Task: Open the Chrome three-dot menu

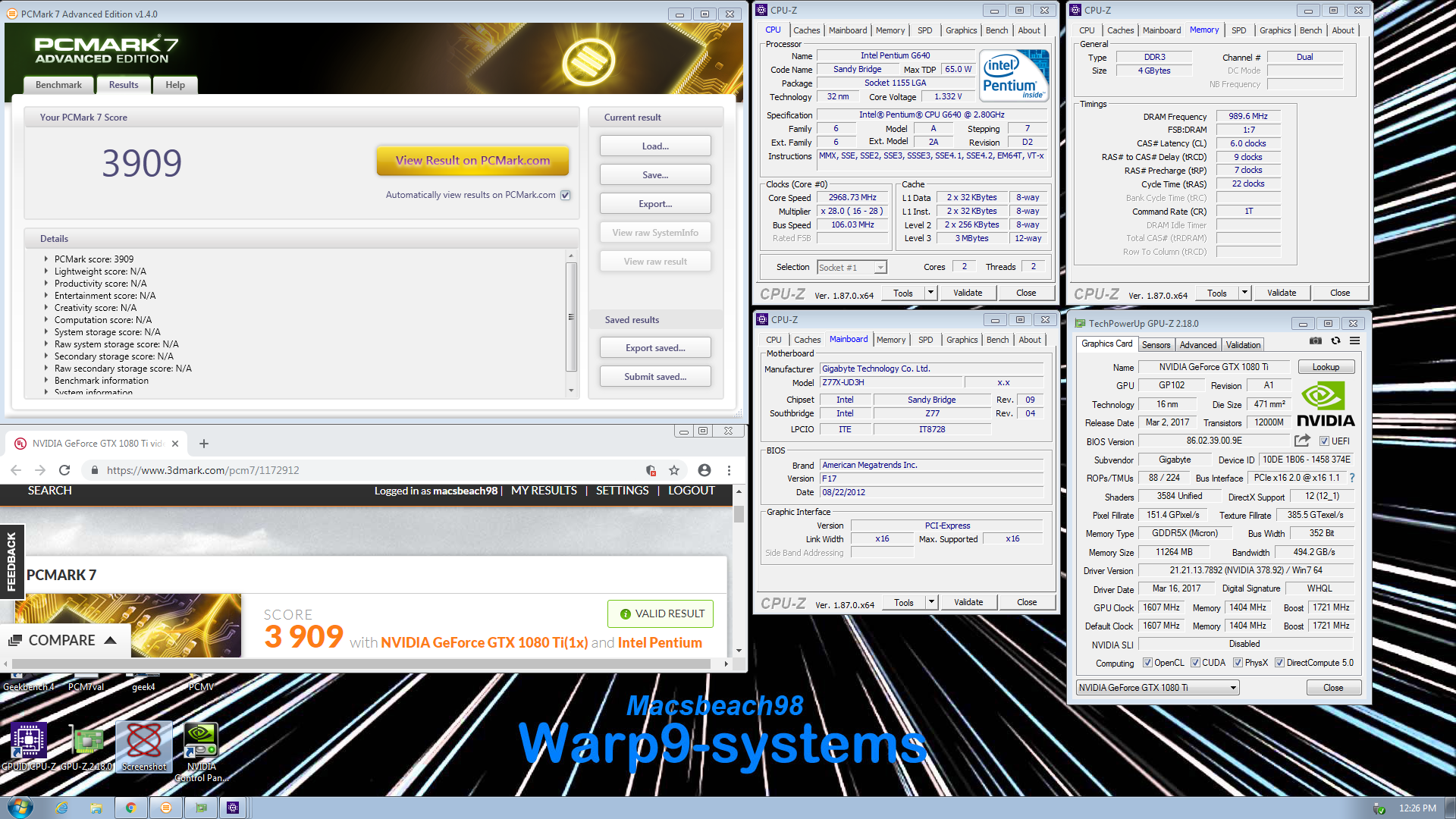Action: 729,470
